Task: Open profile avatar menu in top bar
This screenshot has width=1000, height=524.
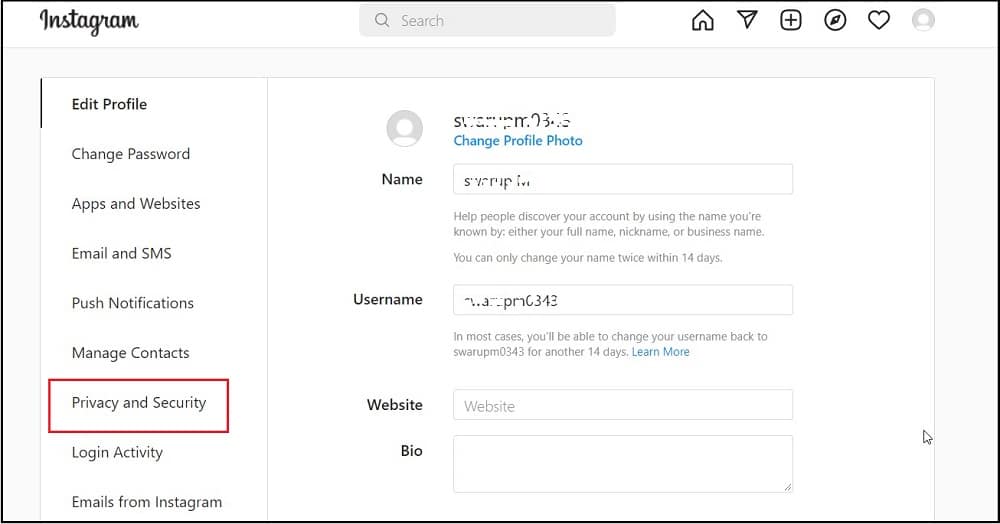Action: tap(923, 20)
